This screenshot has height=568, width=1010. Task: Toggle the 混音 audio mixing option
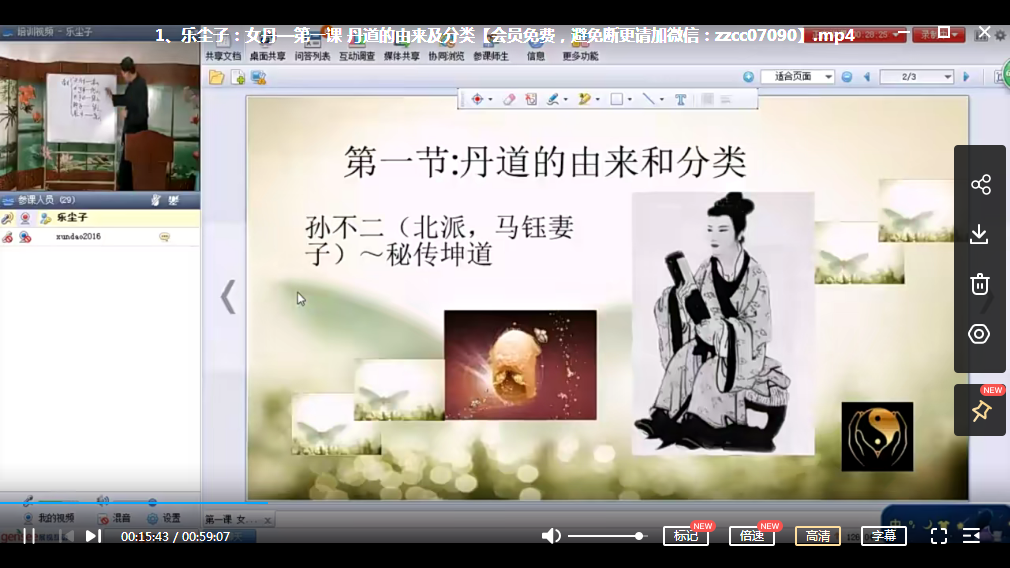point(115,518)
